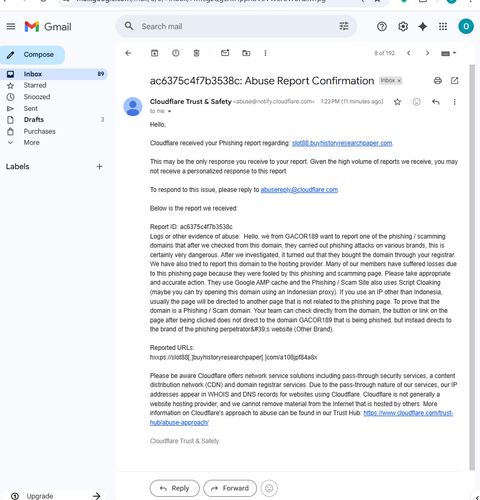Click the Upgrade storage button

click(55, 496)
